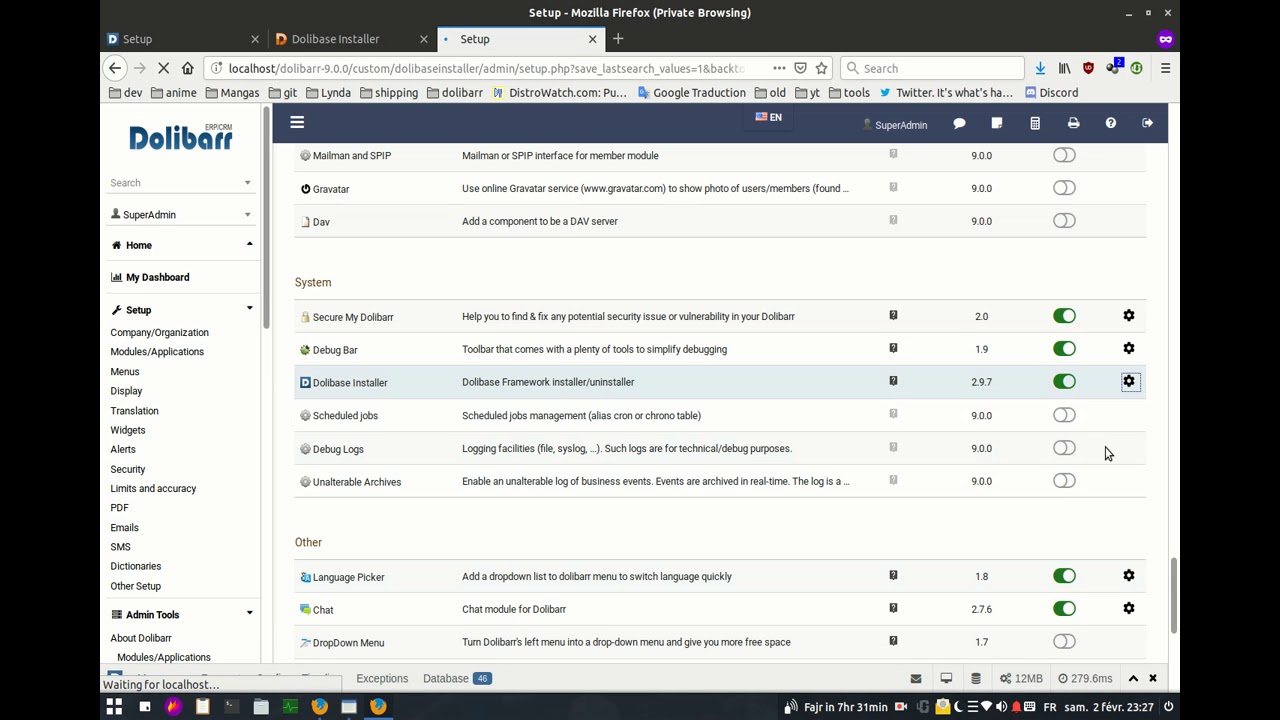The image size is (1280, 720).
Task: Click the logout icon in Dolibarr top bar
Action: 1148,123
